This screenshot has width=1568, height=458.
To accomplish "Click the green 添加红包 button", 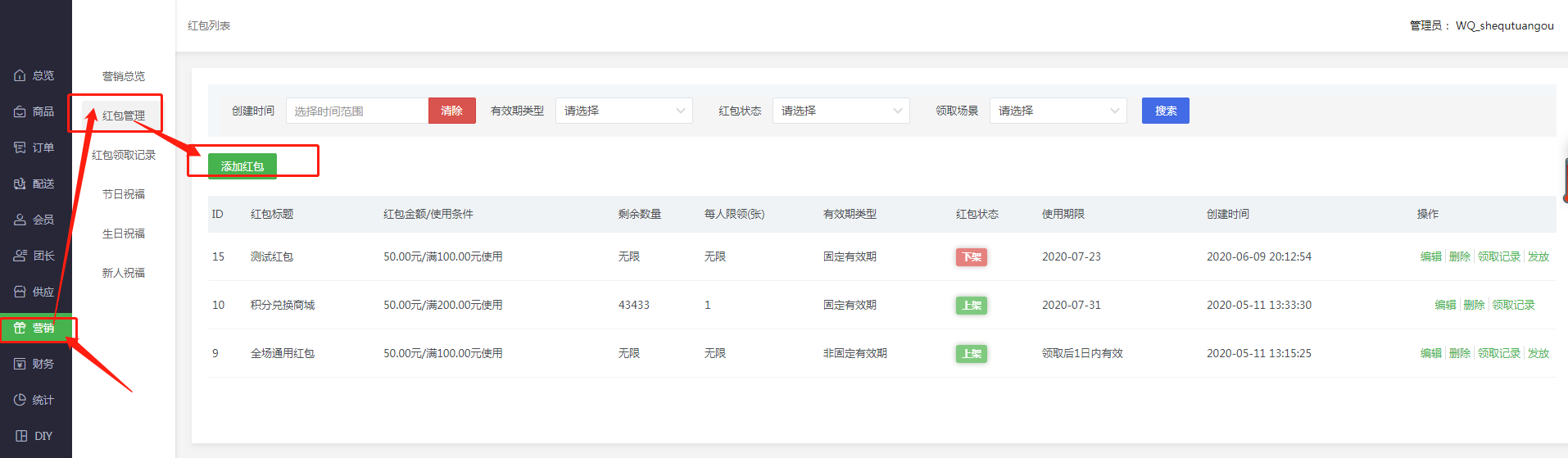I will (242, 166).
